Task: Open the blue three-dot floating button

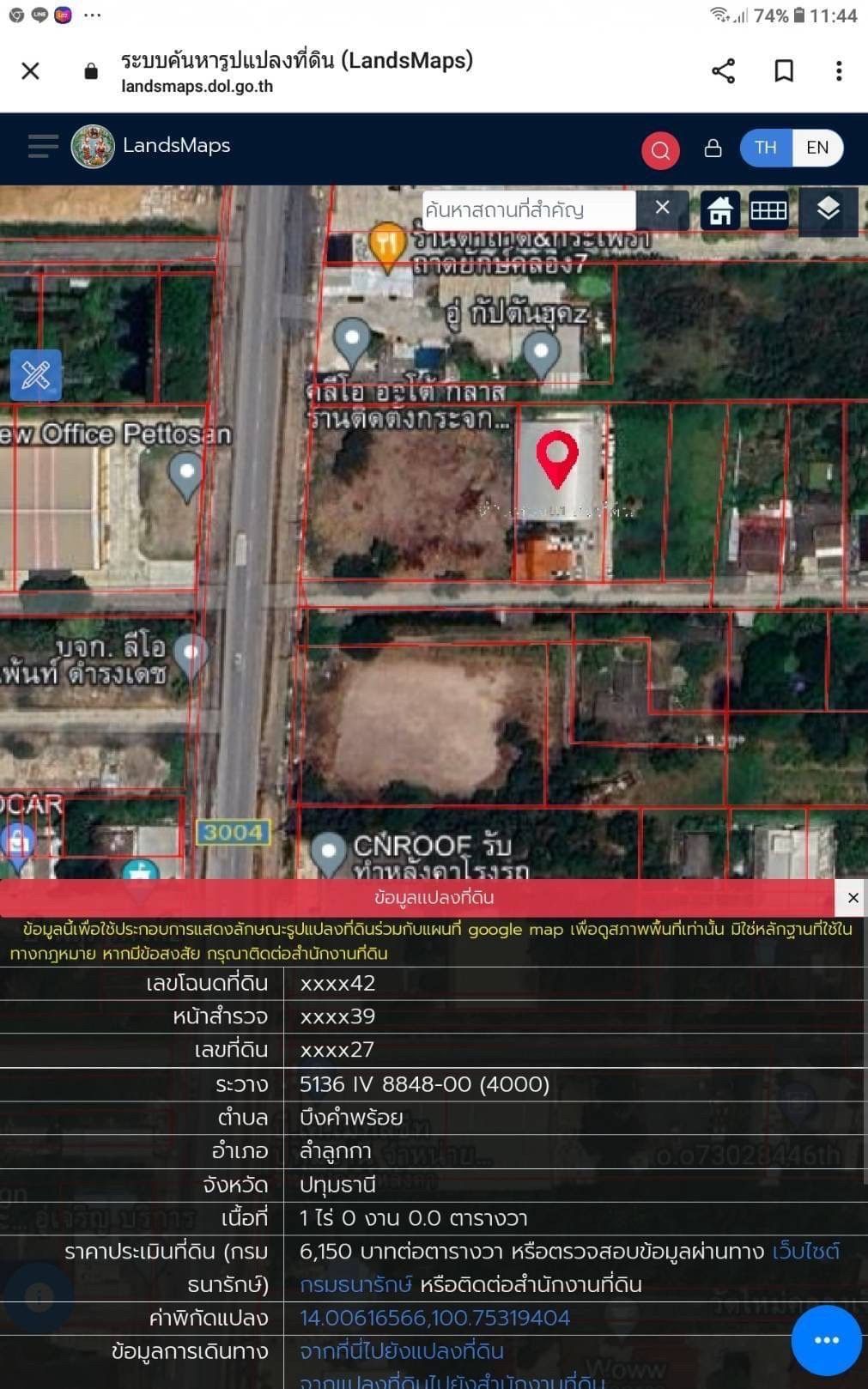Action: click(826, 1340)
